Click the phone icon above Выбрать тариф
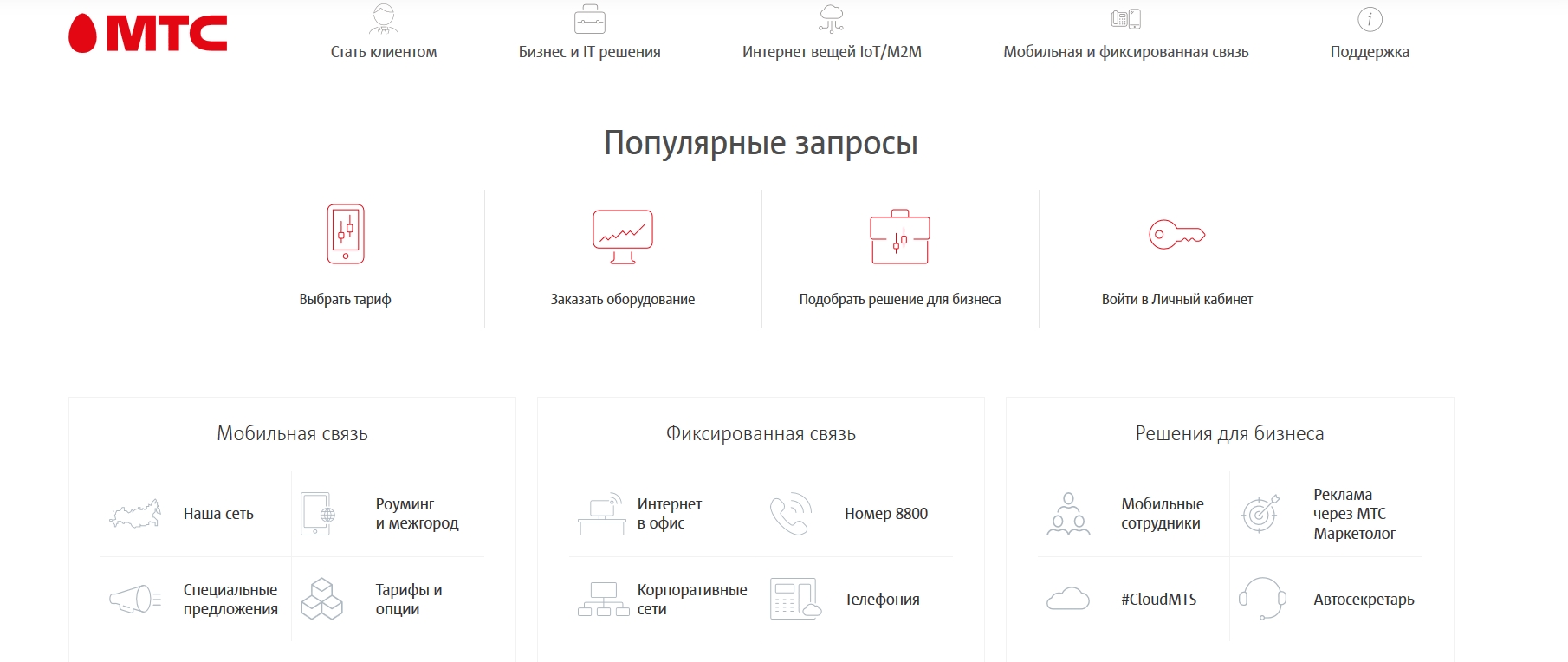Viewport: 1568px width, 662px height. 345,234
